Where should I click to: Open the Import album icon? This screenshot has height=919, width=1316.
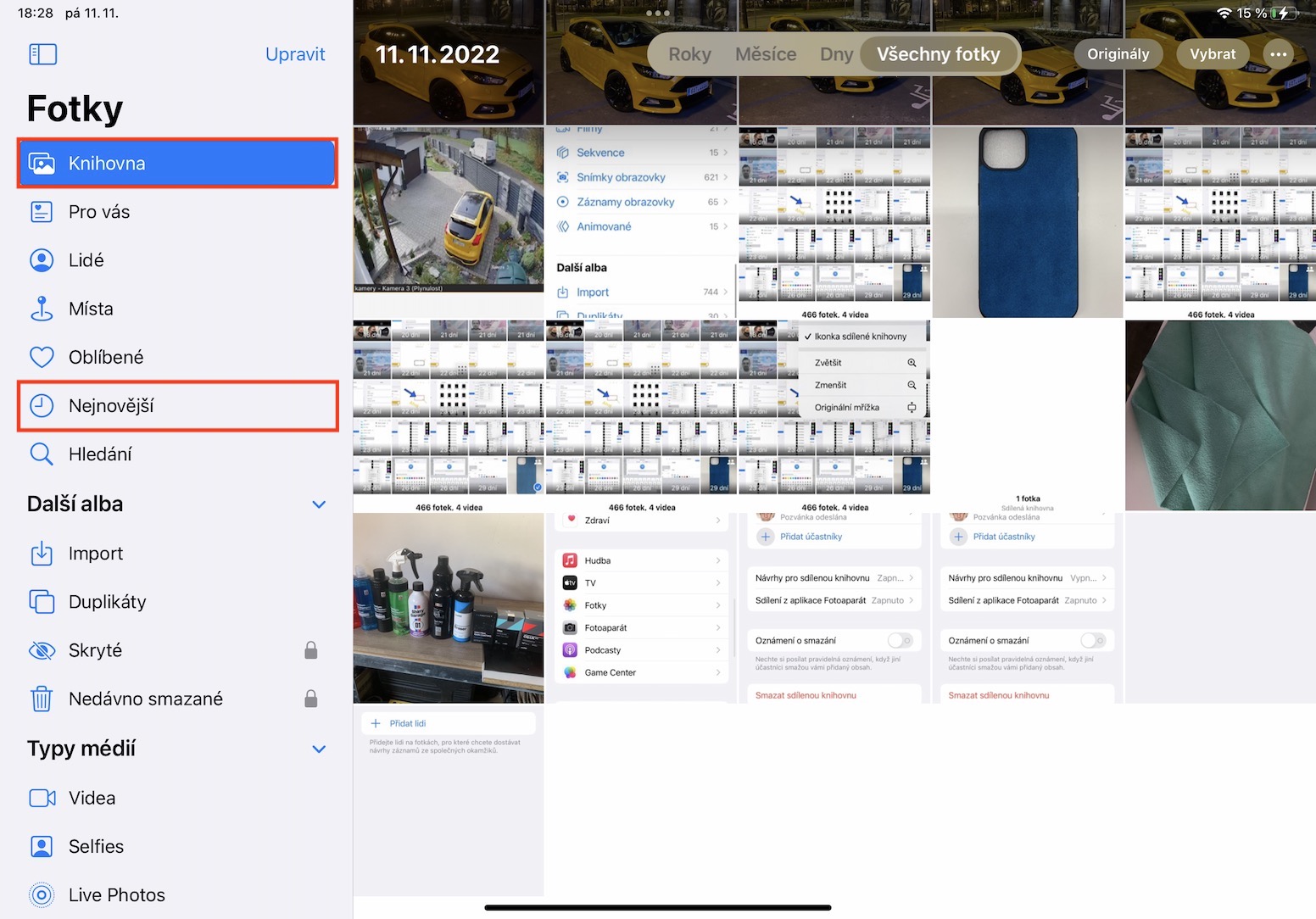[x=42, y=554]
